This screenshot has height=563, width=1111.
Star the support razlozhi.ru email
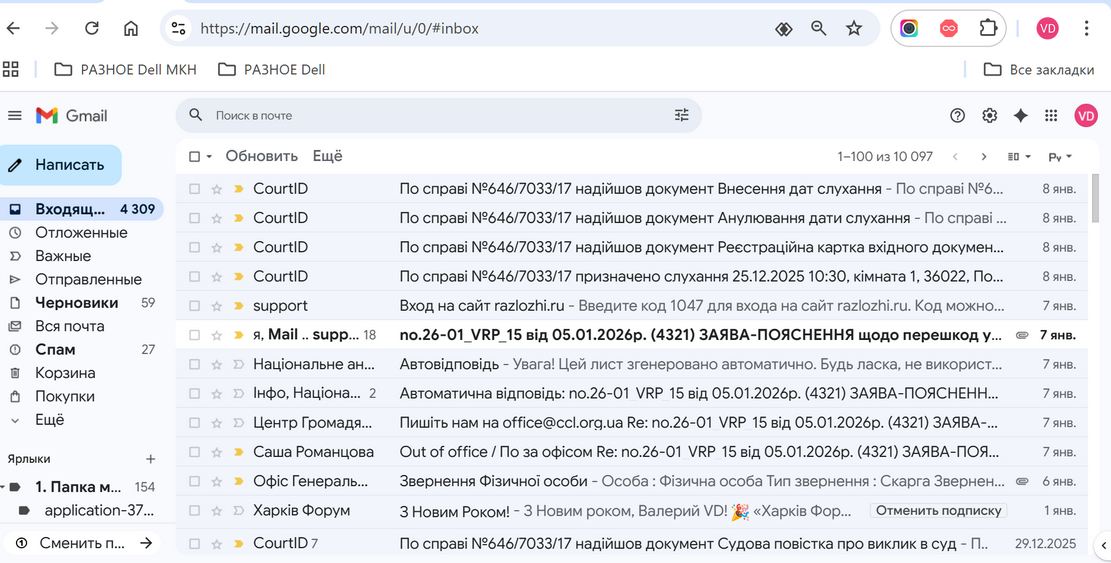pyautogui.click(x=217, y=306)
